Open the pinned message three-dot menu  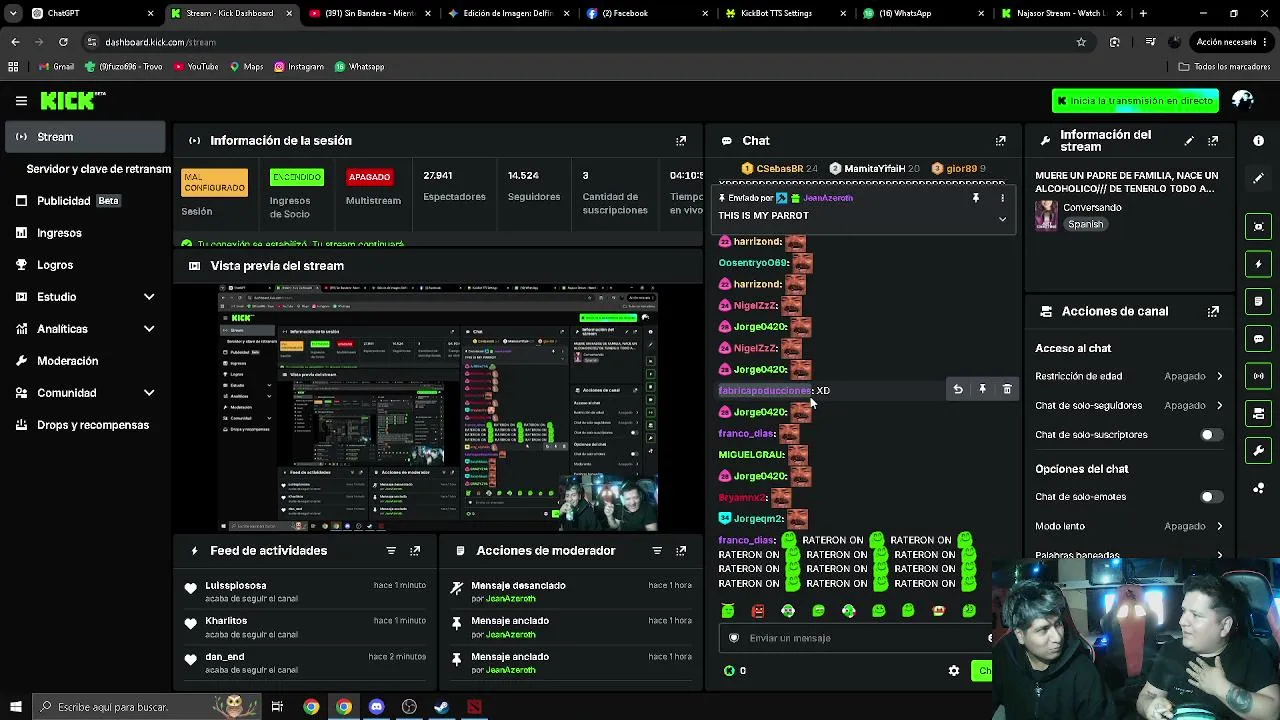coord(1002,198)
